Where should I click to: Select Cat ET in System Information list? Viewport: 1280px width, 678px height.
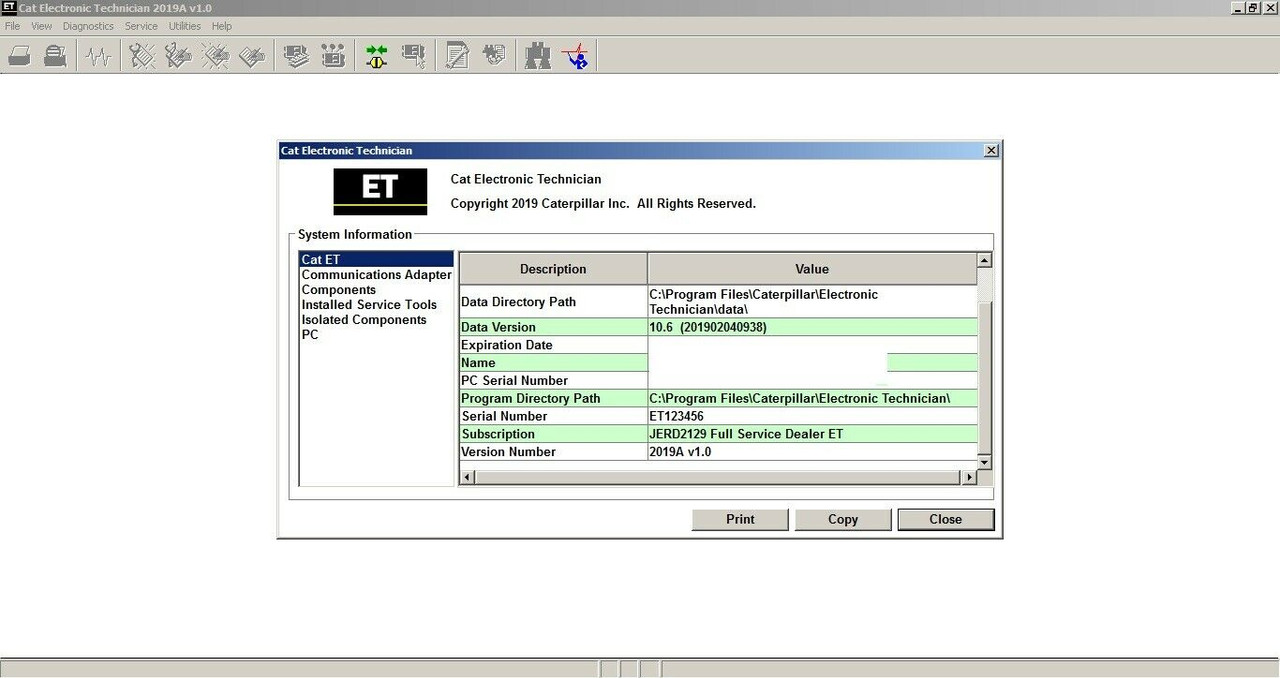(x=376, y=259)
